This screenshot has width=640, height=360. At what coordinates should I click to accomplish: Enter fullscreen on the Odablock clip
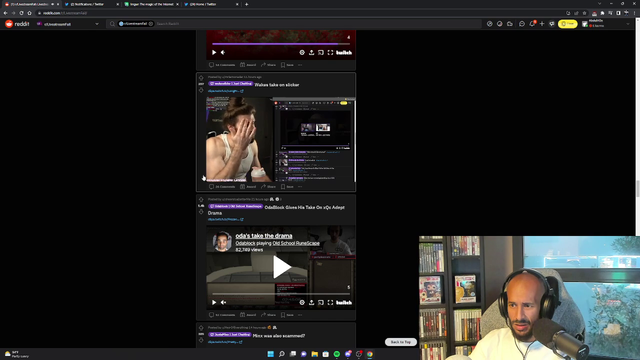330,302
